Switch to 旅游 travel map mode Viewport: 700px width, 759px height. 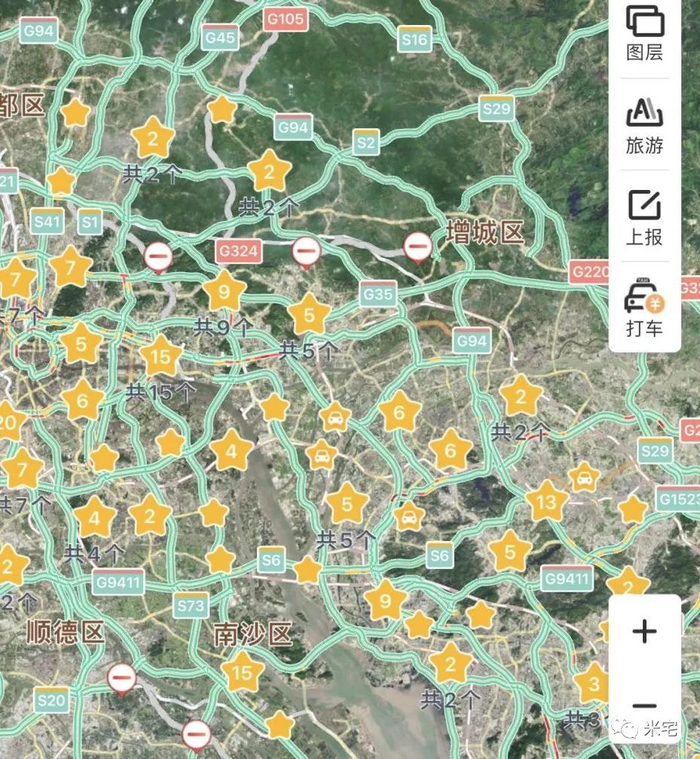pos(644,126)
